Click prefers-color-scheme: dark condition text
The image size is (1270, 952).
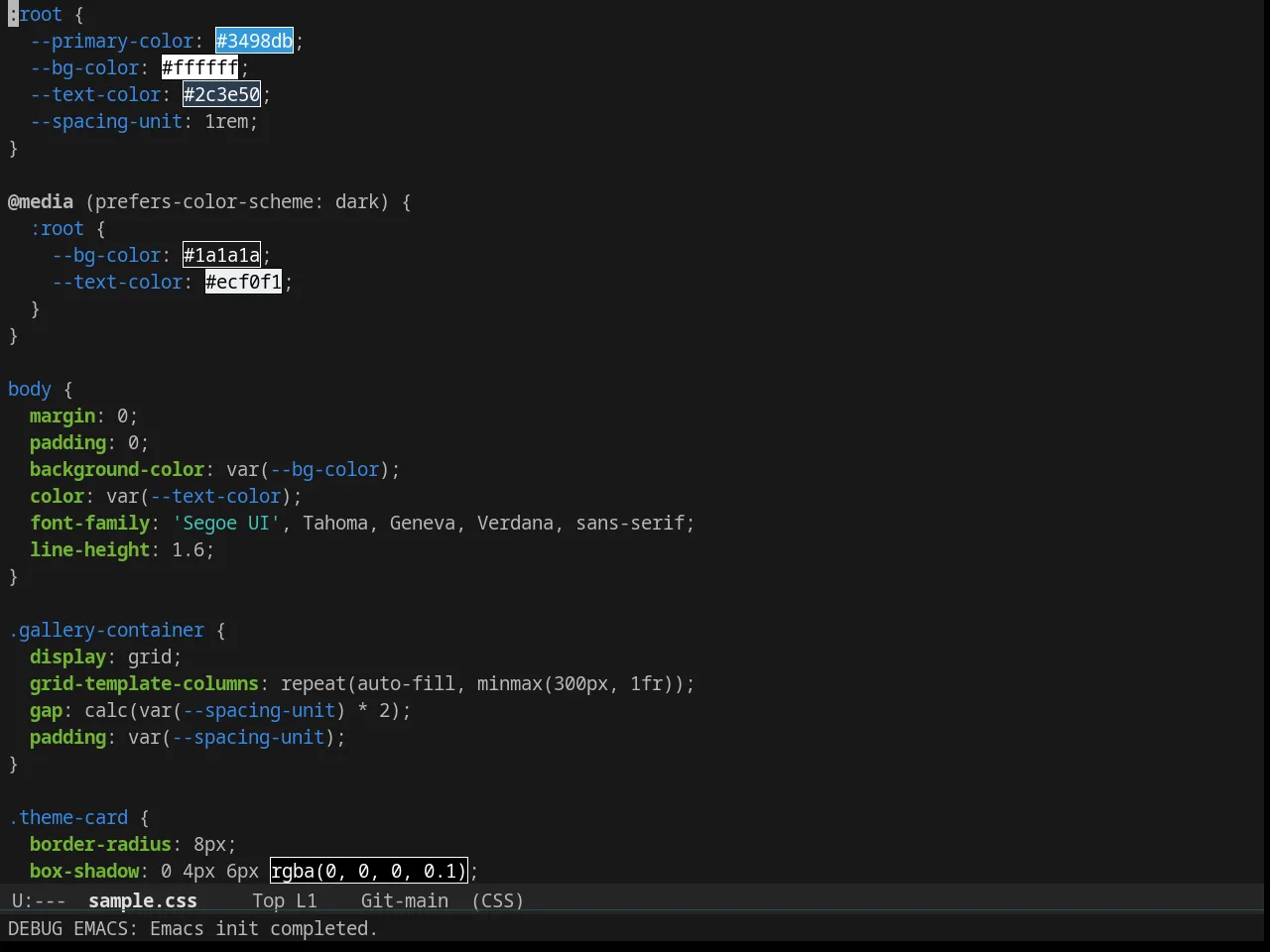[237, 201]
